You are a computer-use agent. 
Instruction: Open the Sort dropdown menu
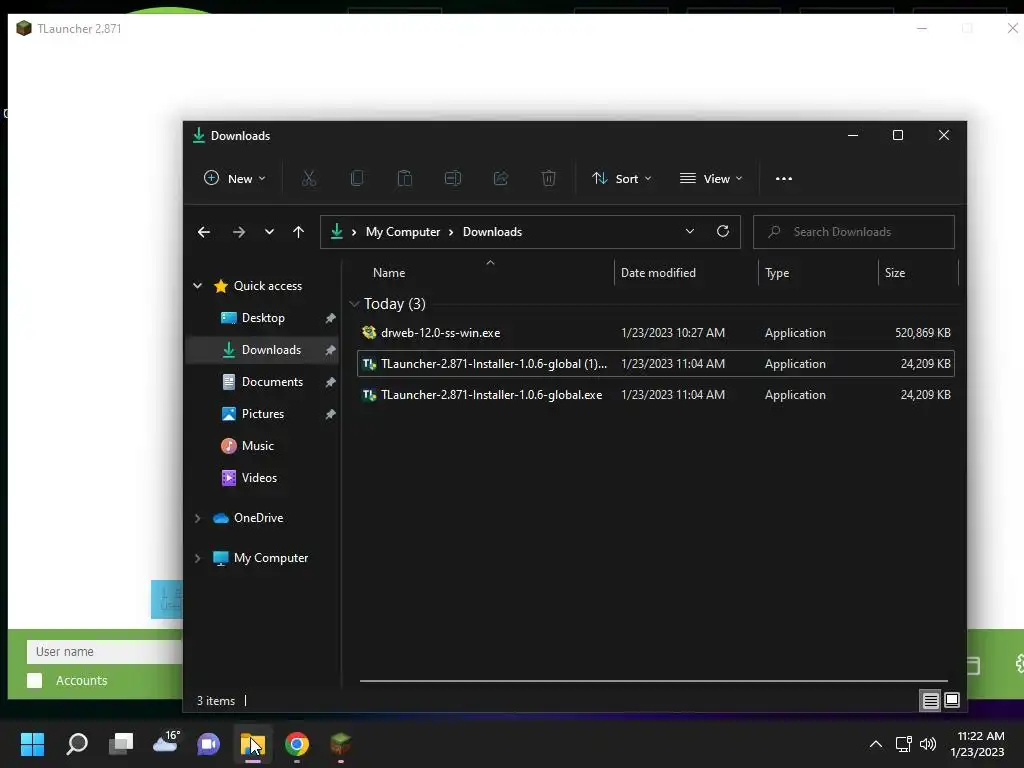pos(622,178)
